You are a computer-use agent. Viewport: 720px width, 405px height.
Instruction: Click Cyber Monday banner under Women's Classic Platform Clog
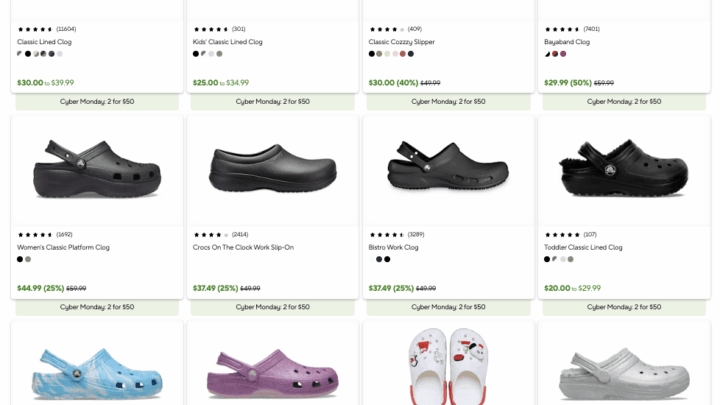coord(97,307)
